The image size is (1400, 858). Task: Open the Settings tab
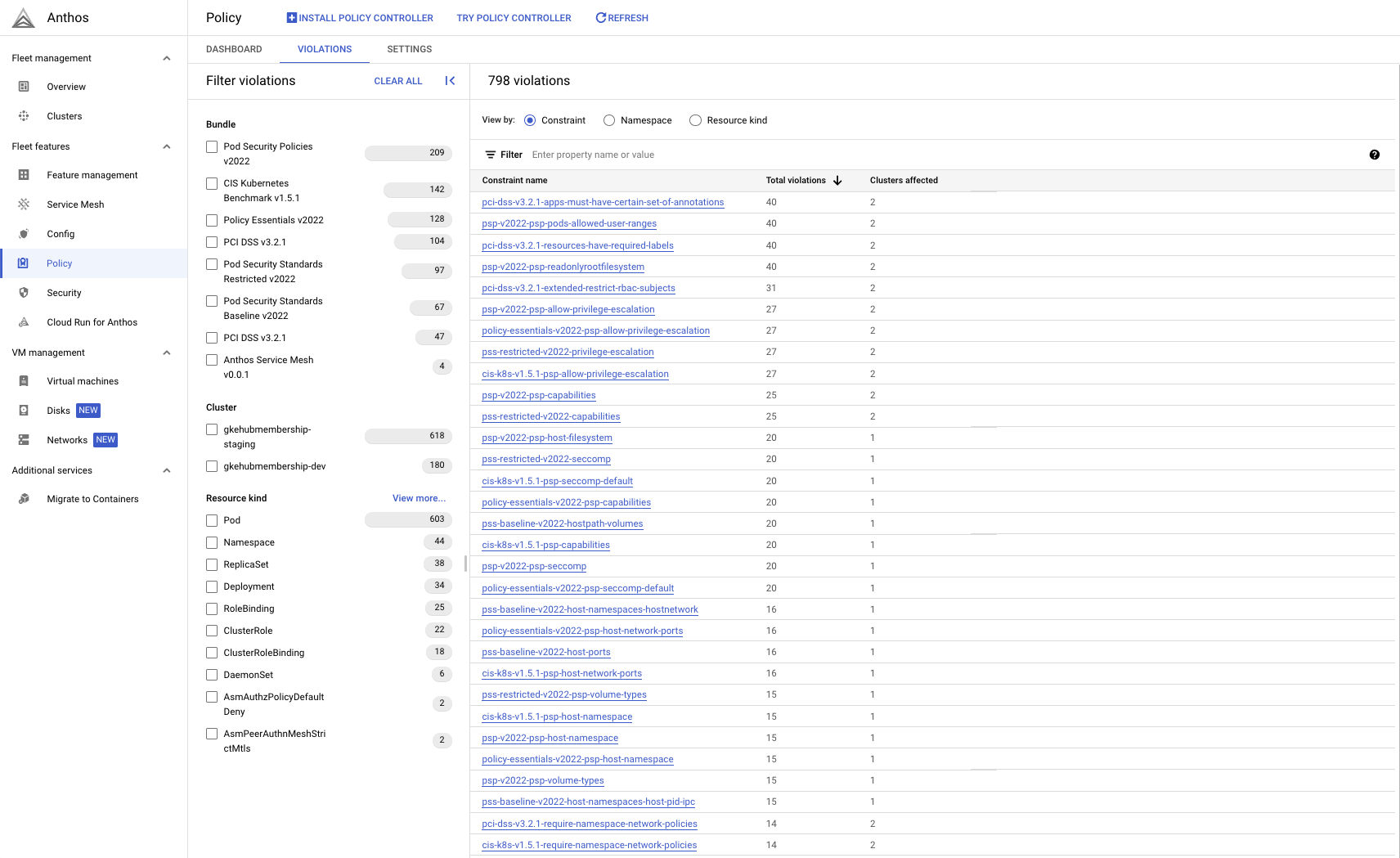click(409, 49)
